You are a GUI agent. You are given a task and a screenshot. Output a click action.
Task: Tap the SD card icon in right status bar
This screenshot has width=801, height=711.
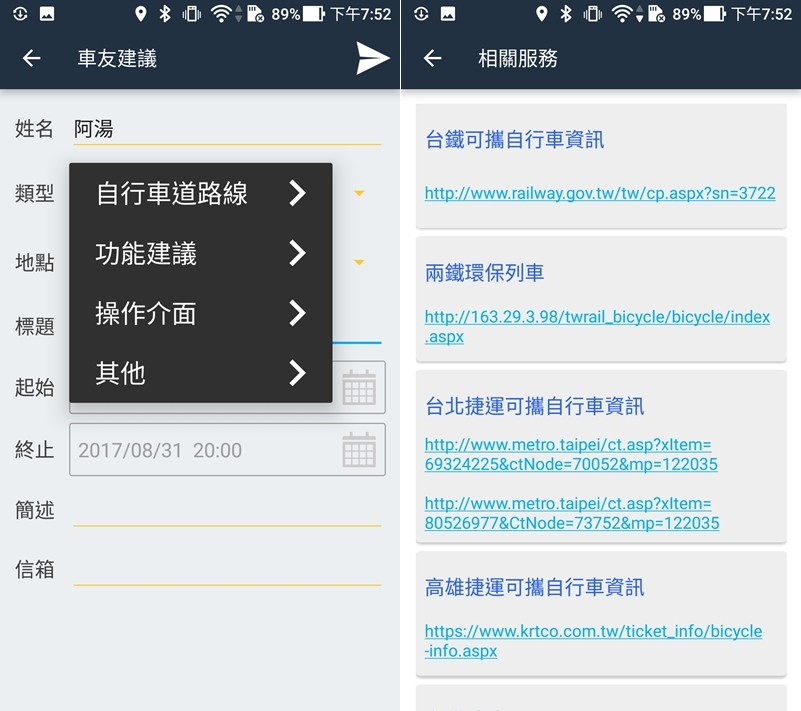[x=656, y=14]
